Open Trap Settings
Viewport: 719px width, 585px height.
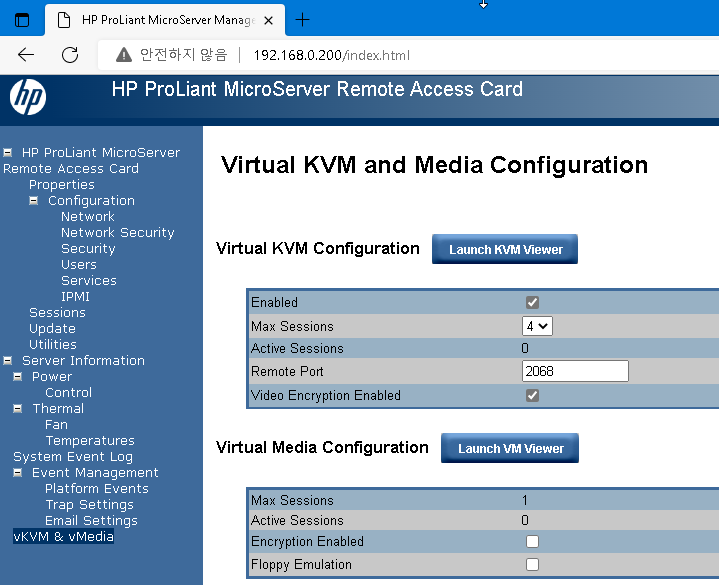tap(89, 505)
